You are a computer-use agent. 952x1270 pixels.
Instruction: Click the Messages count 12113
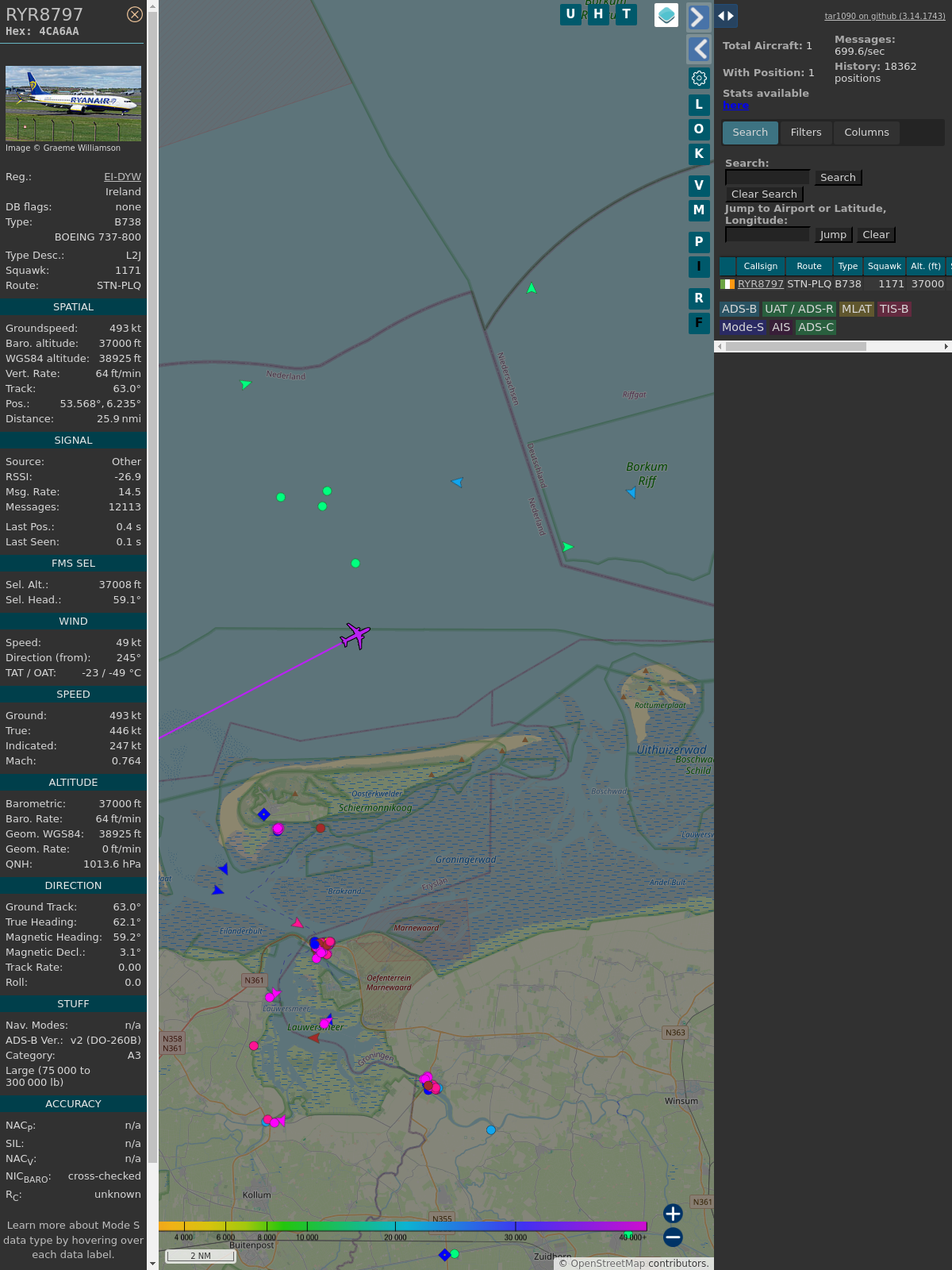tap(125, 507)
